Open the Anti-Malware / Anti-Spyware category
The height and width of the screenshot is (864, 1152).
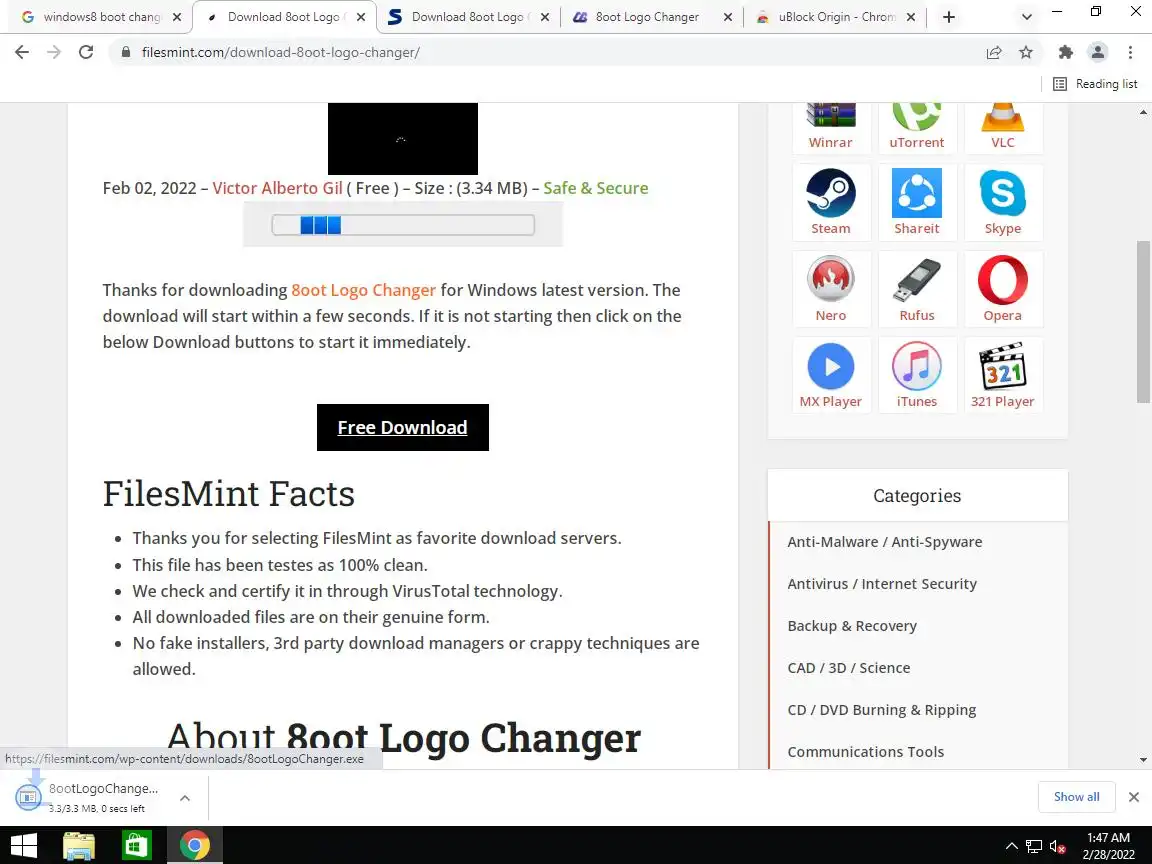pyautogui.click(x=885, y=542)
